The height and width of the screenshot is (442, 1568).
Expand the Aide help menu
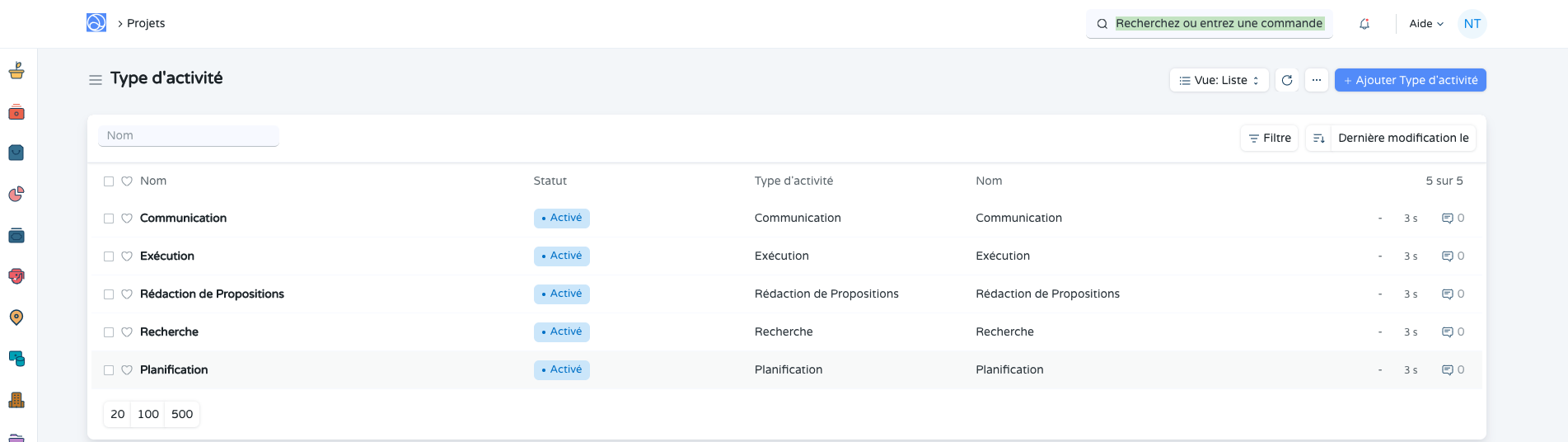1425,24
